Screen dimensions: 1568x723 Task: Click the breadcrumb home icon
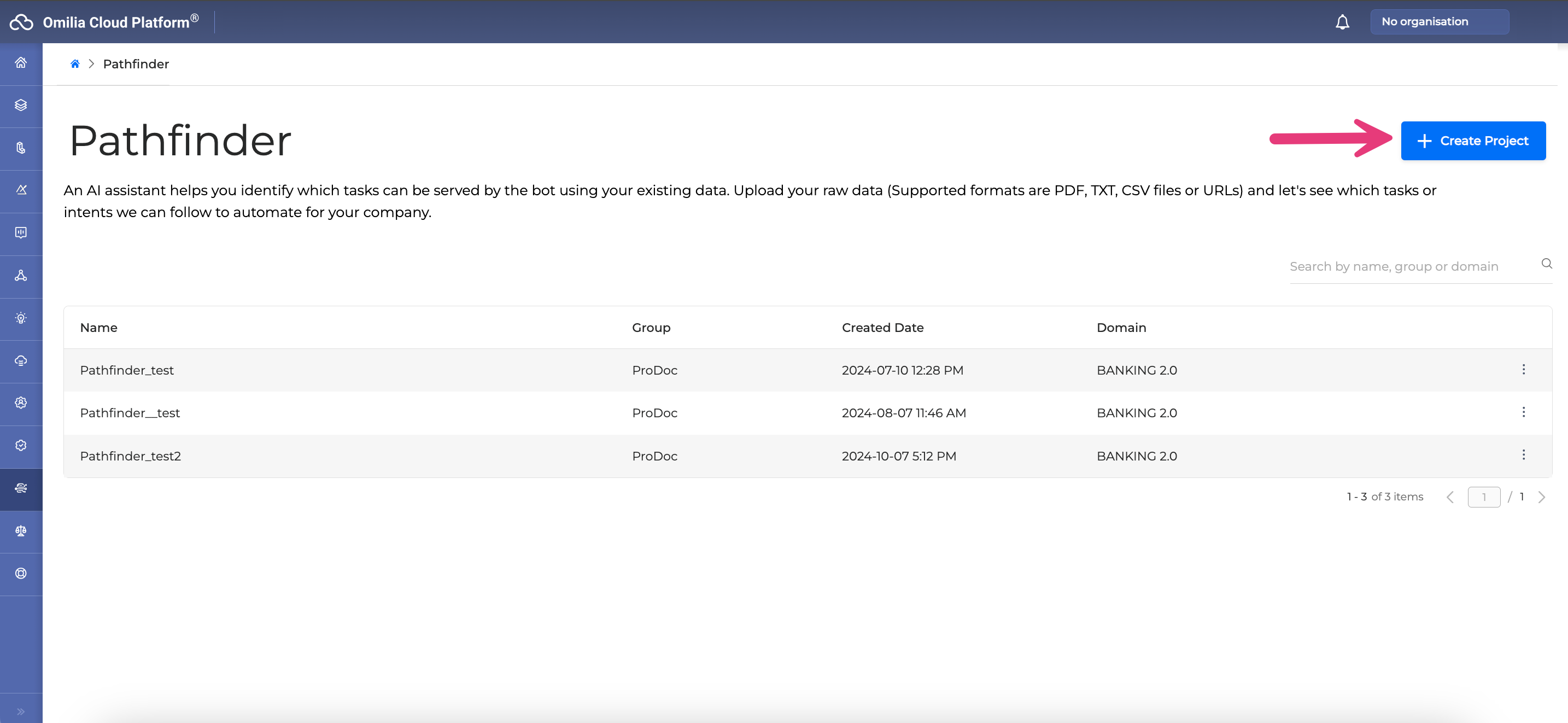[75, 64]
